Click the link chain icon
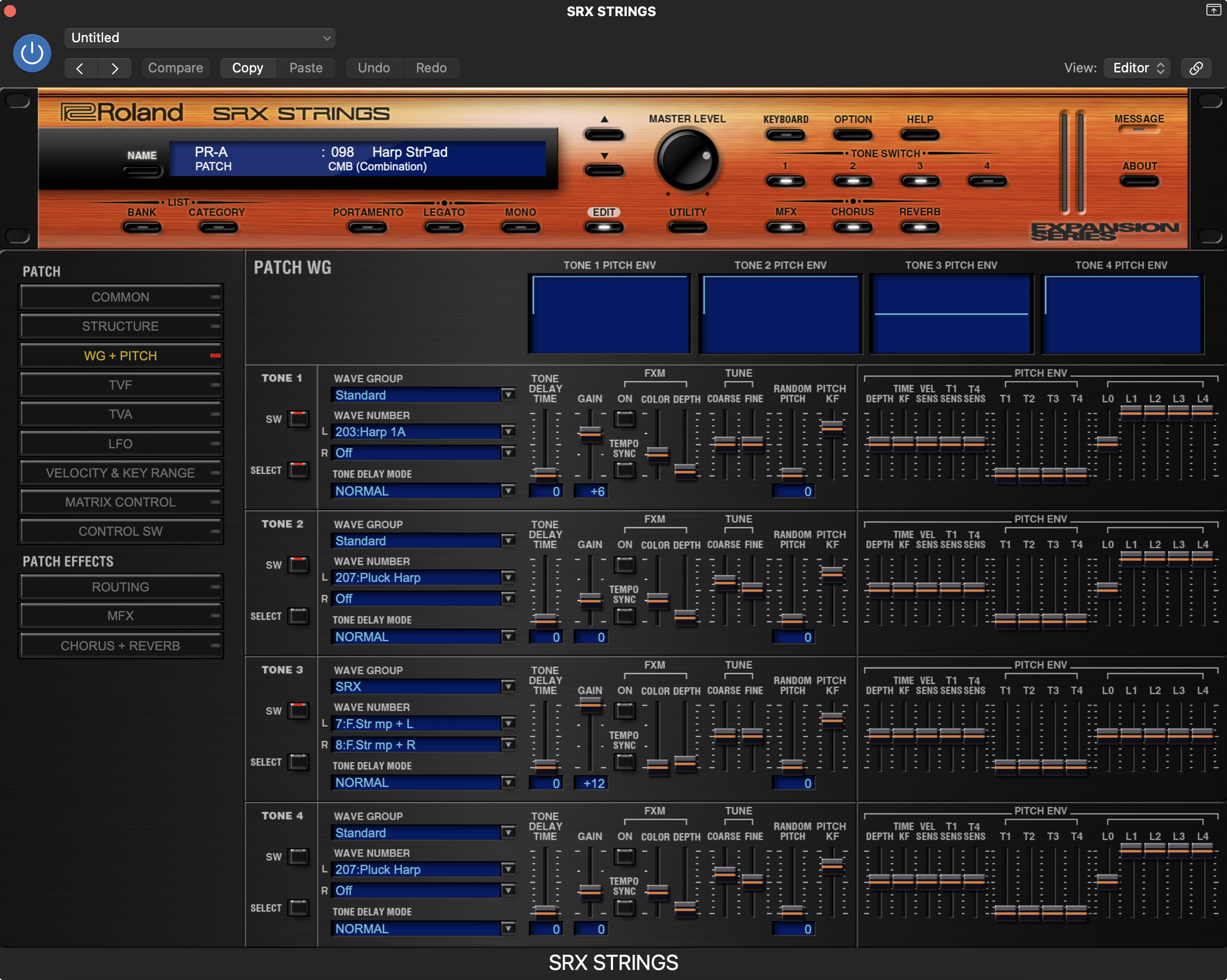The image size is (1227, 980). tap(1196, 68)
